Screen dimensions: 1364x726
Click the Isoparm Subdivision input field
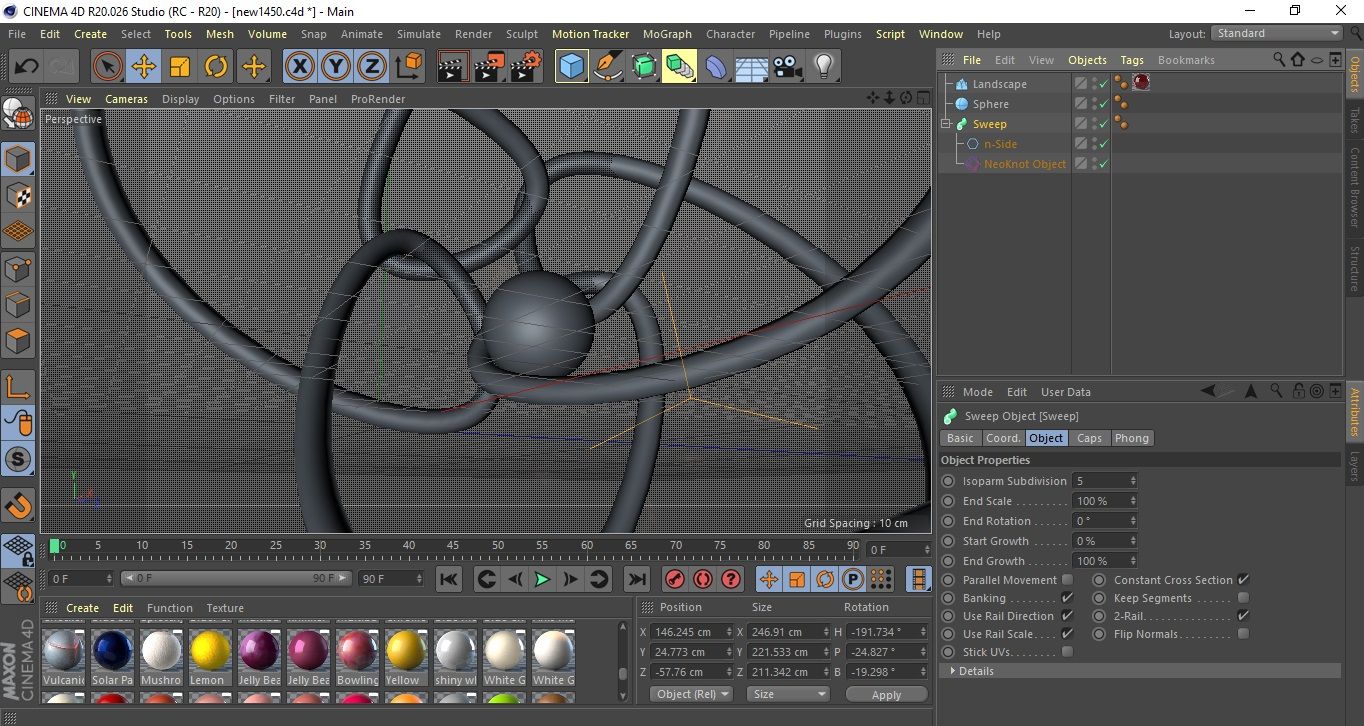click(x=1099, y=481)
